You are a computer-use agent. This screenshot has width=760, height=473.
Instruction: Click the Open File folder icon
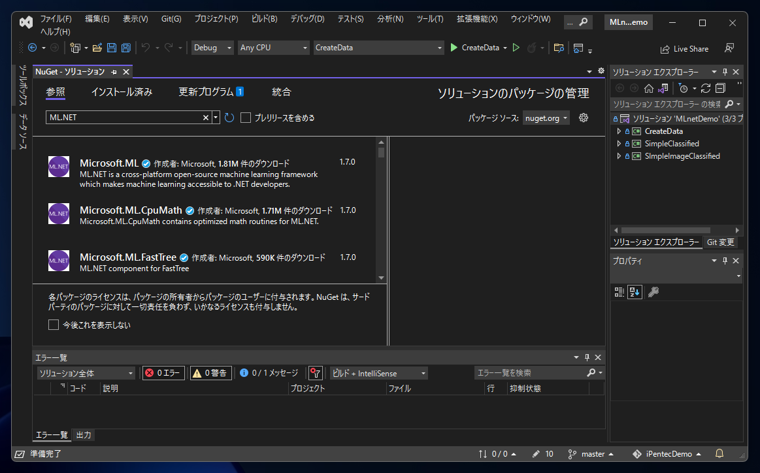pyautogui.click(x=97, y=47)
